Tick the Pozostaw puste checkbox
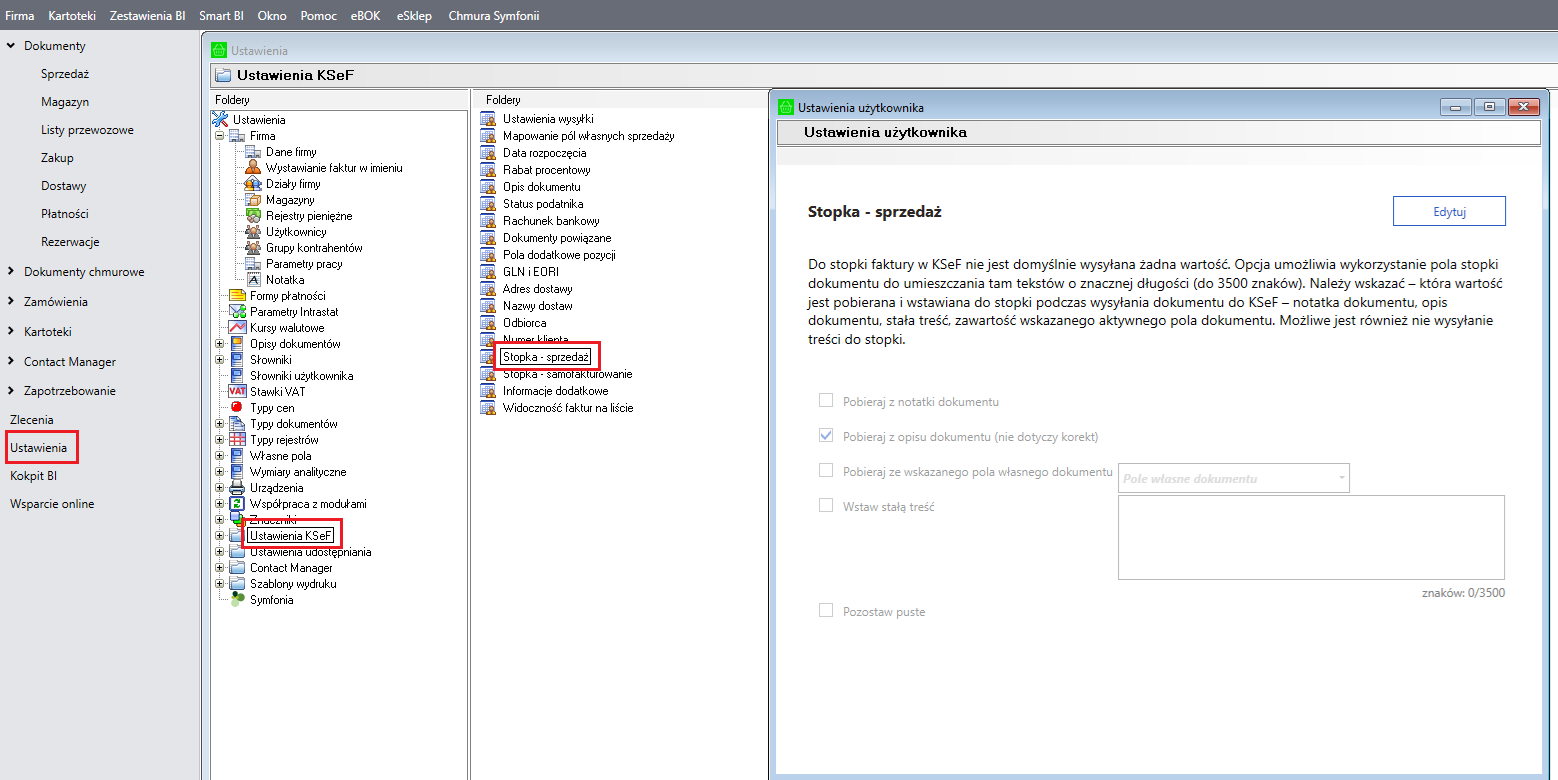Screen dimensions: 1558x780 point(826,611)
